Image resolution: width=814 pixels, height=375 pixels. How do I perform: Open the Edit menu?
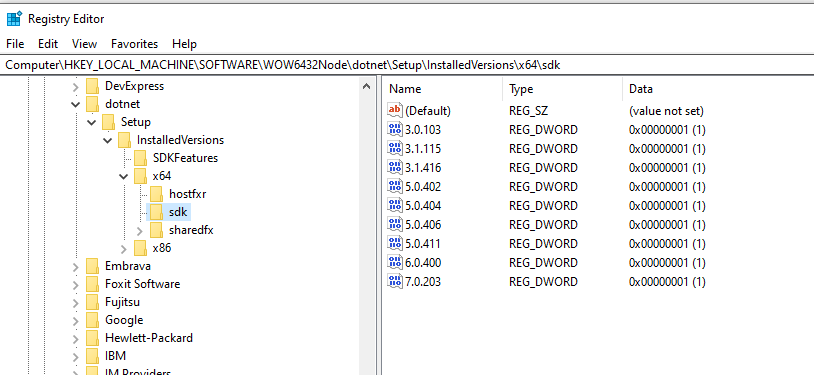click(x=48, y=44)
